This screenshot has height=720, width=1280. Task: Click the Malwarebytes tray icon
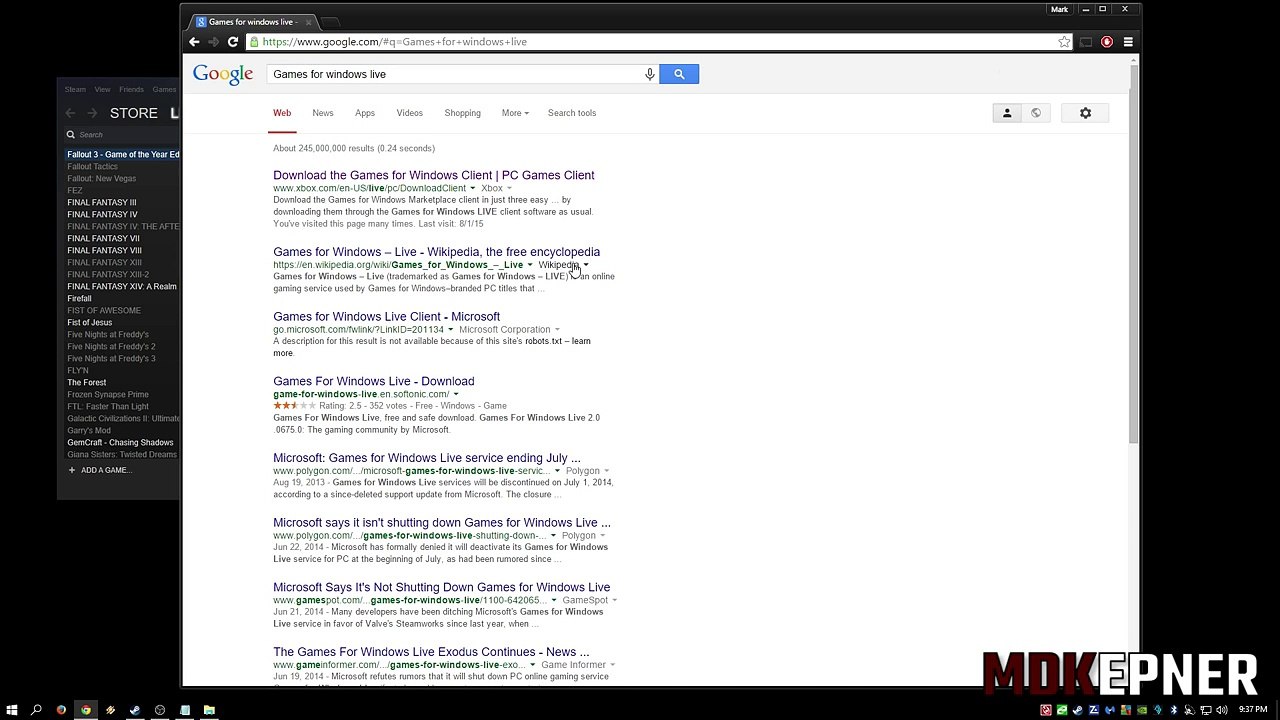point(1110,710)
